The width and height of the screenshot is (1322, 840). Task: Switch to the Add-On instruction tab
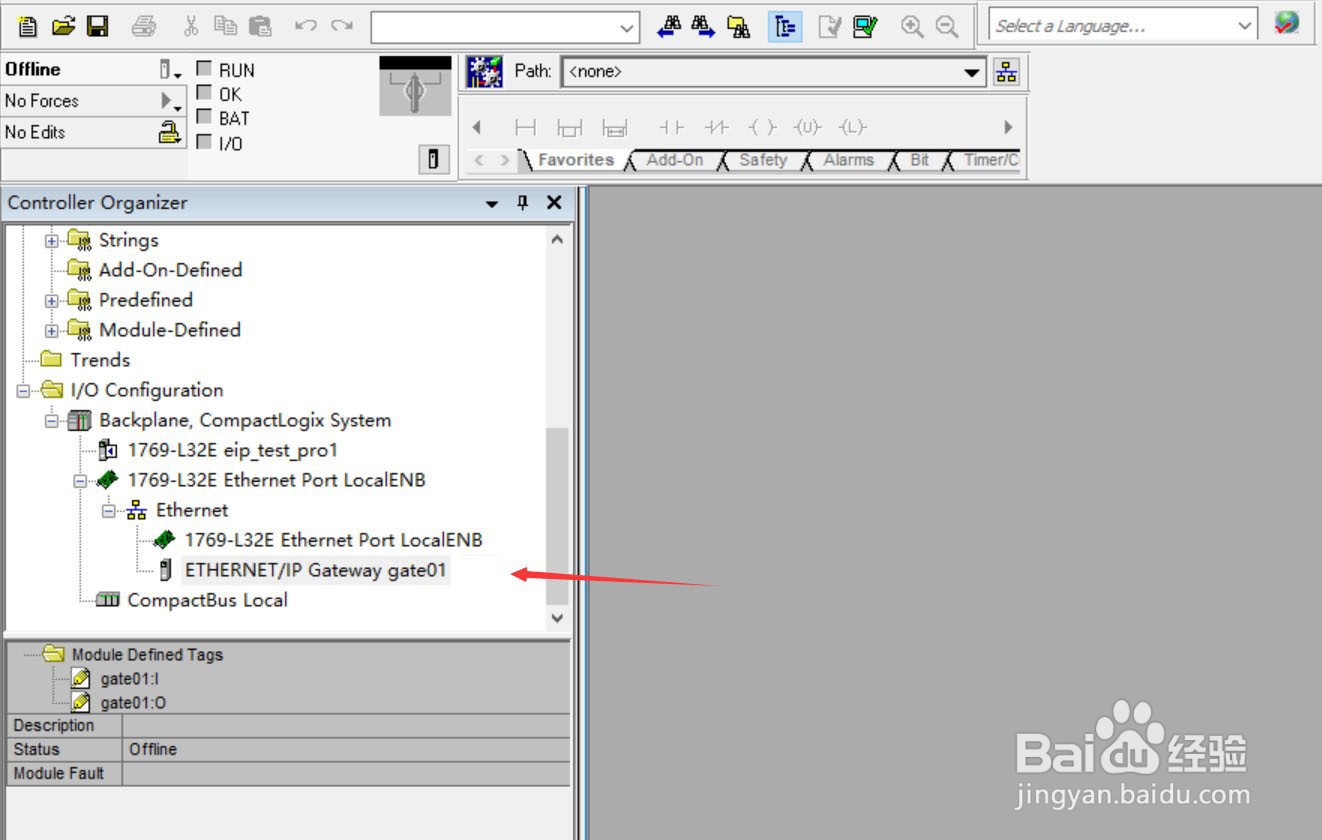(x=674, y=160)
